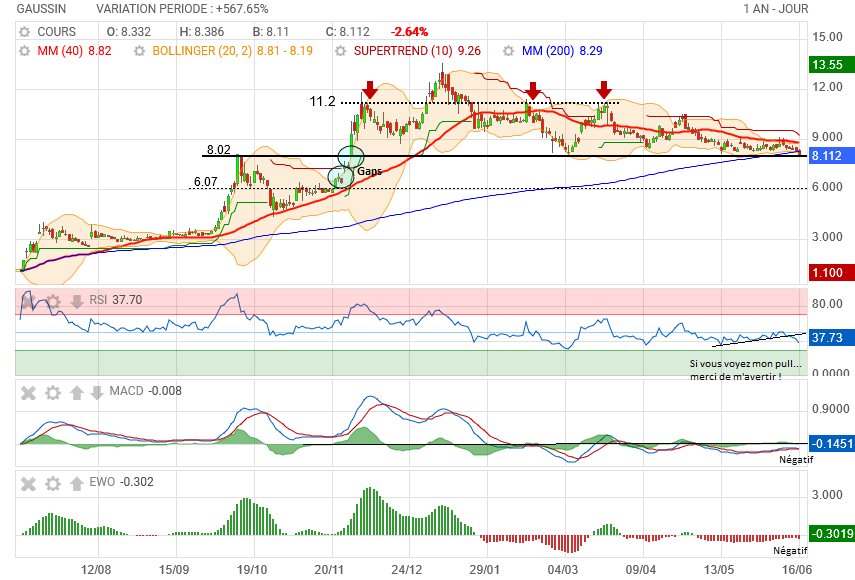
Task: Click the 1 AN - JOUR period label
Action: click(775, 9)
